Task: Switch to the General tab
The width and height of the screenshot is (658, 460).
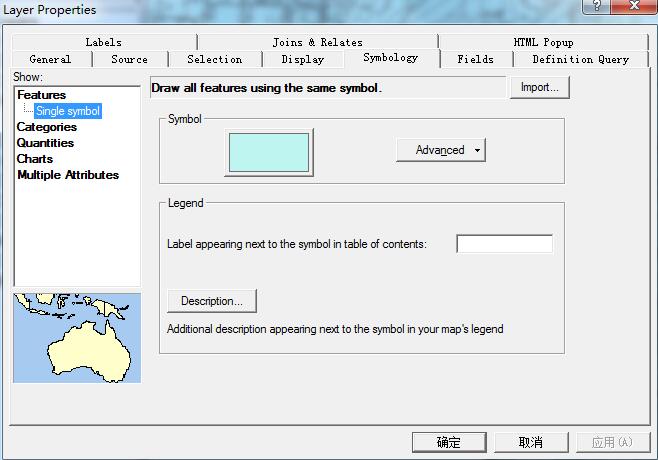Action: 50,60
